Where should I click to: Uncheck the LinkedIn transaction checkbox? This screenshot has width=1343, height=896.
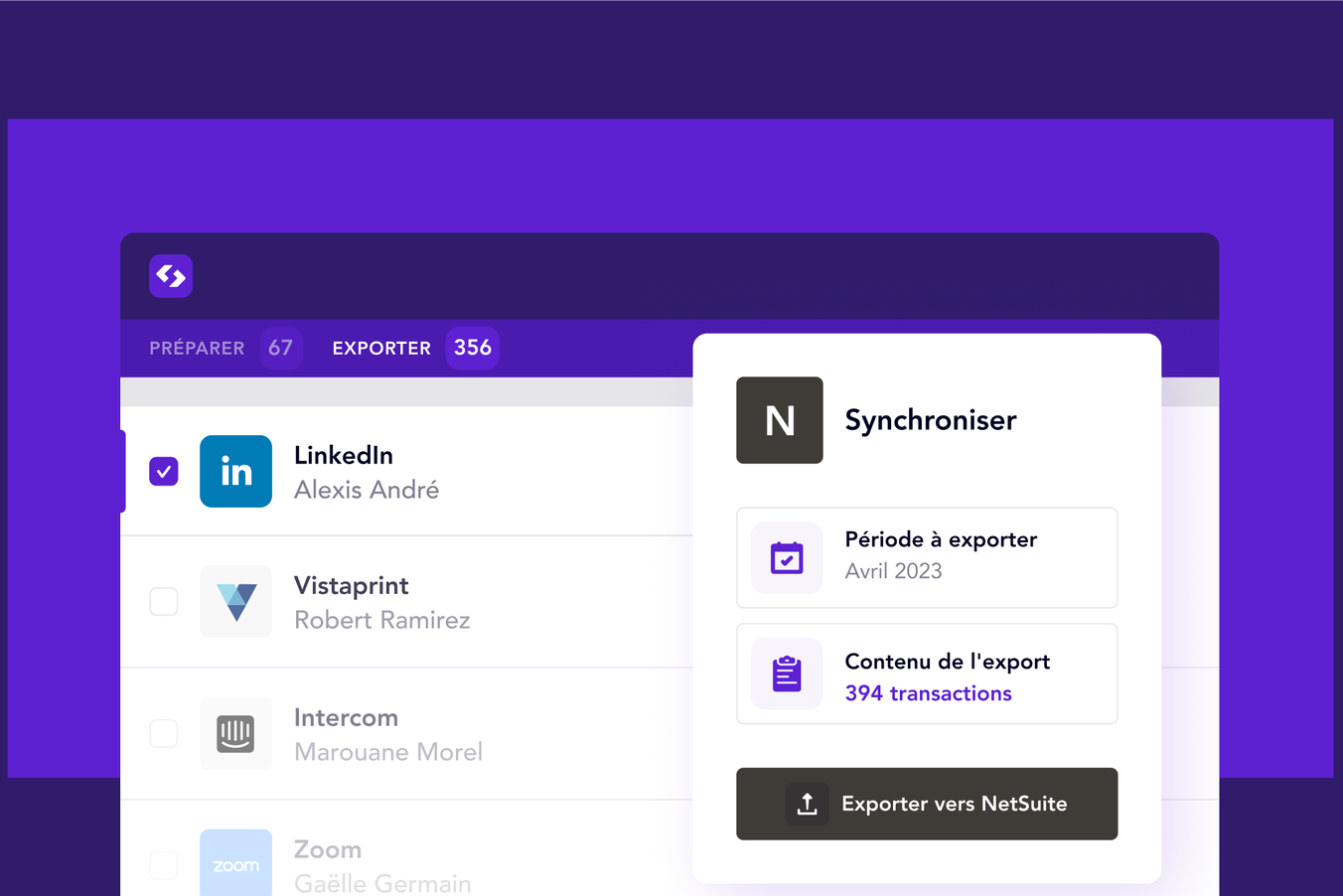click(164, 472)
